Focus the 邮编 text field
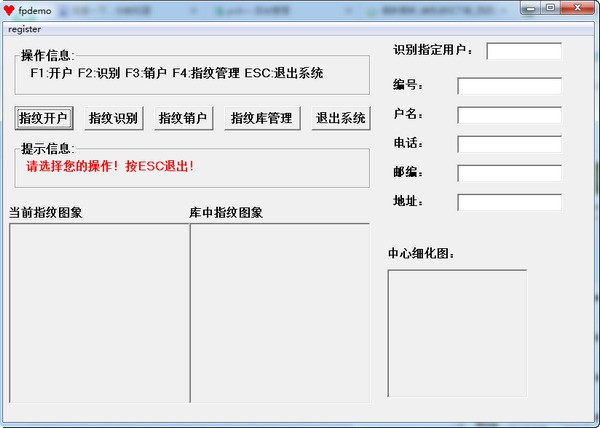This screenshot has width=600, height=428. (510, 173)
